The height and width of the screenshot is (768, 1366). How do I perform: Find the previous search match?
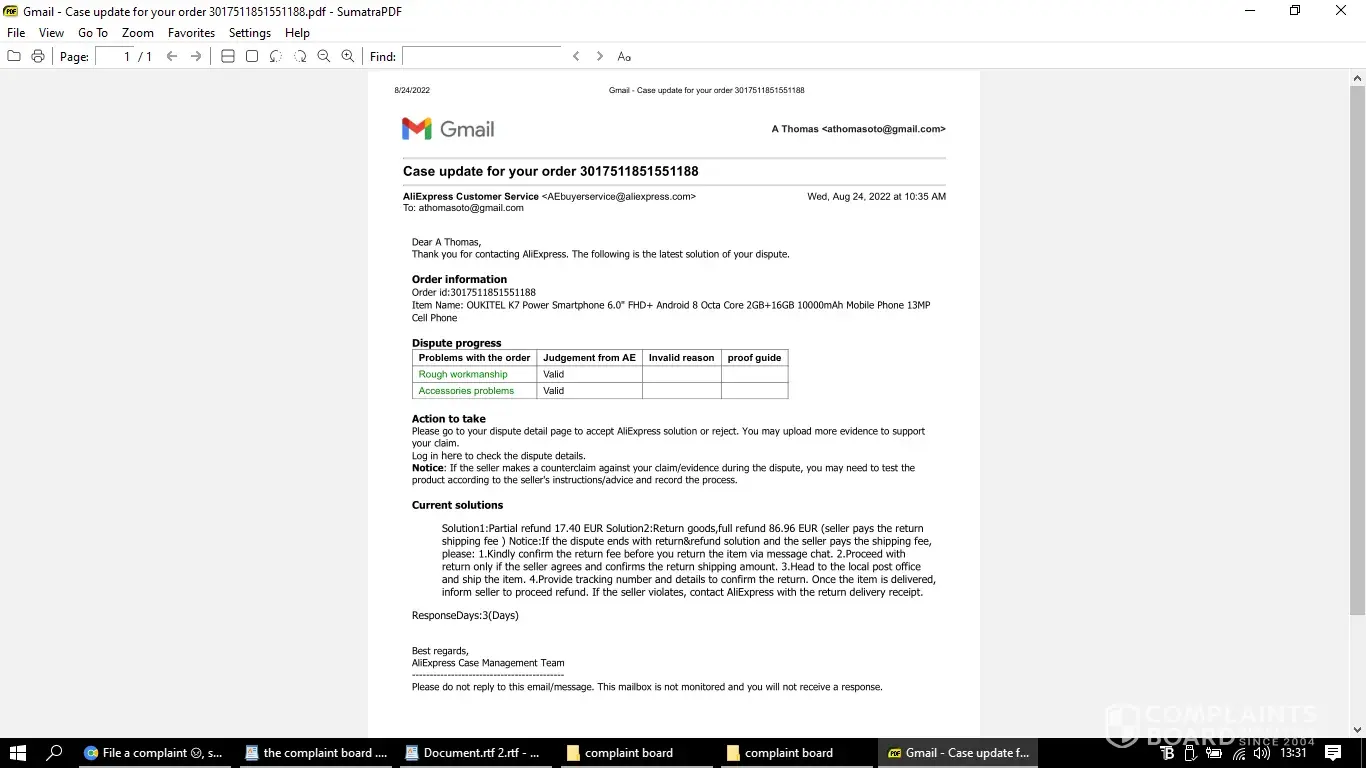576,57
